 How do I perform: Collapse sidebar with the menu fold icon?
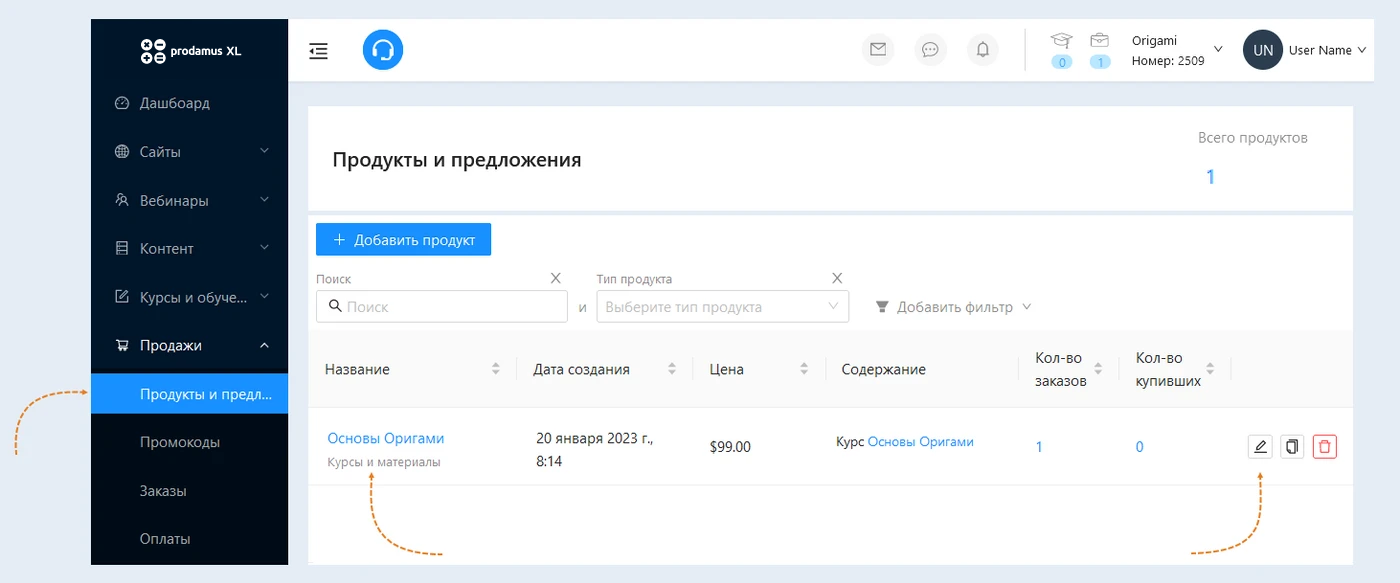coord(318,51)
